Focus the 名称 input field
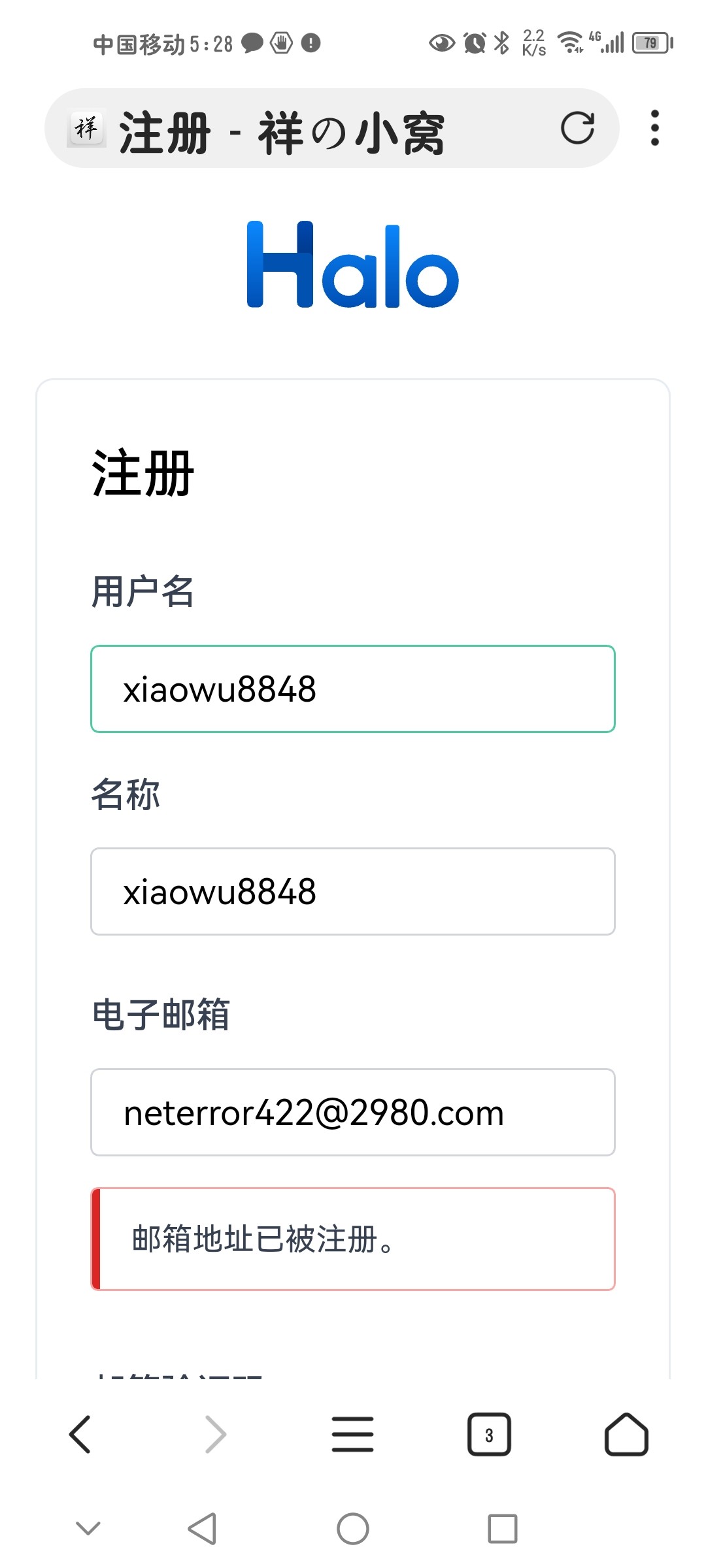706x1568 pixels. (353, 891)
